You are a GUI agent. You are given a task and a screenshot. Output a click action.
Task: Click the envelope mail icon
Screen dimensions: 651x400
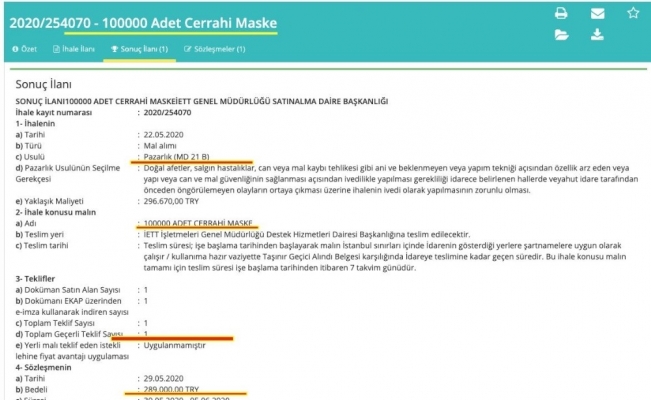[598, 14]
